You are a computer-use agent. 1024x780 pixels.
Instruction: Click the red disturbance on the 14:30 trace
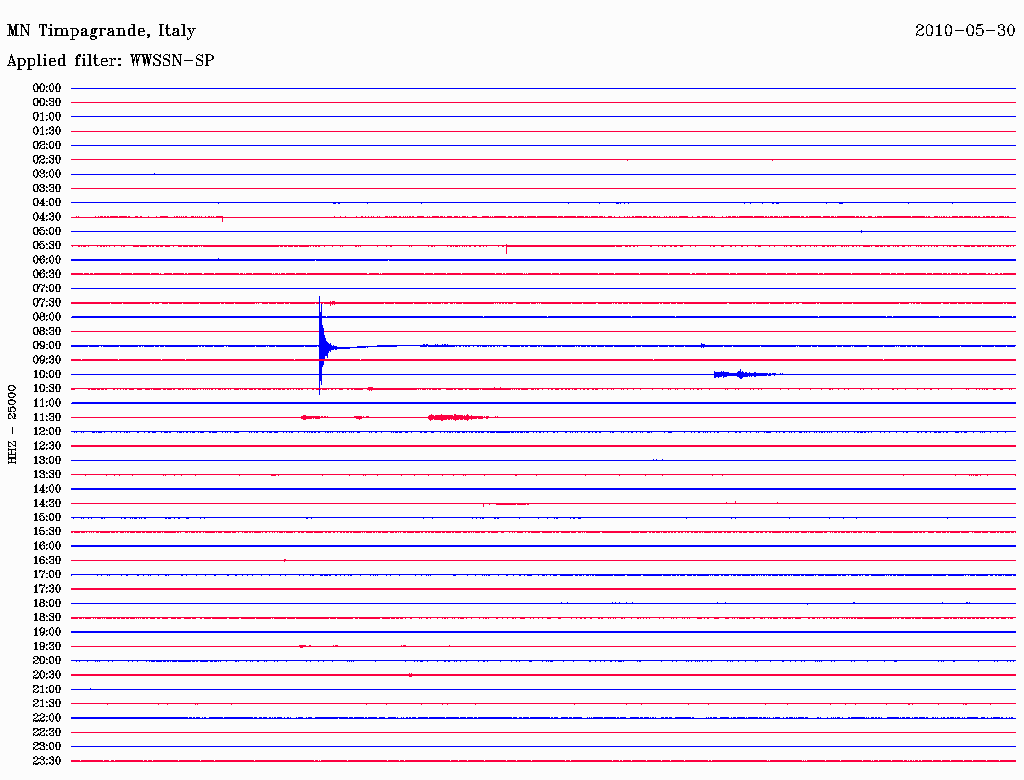pyautogui.click(x=505, y=504)
